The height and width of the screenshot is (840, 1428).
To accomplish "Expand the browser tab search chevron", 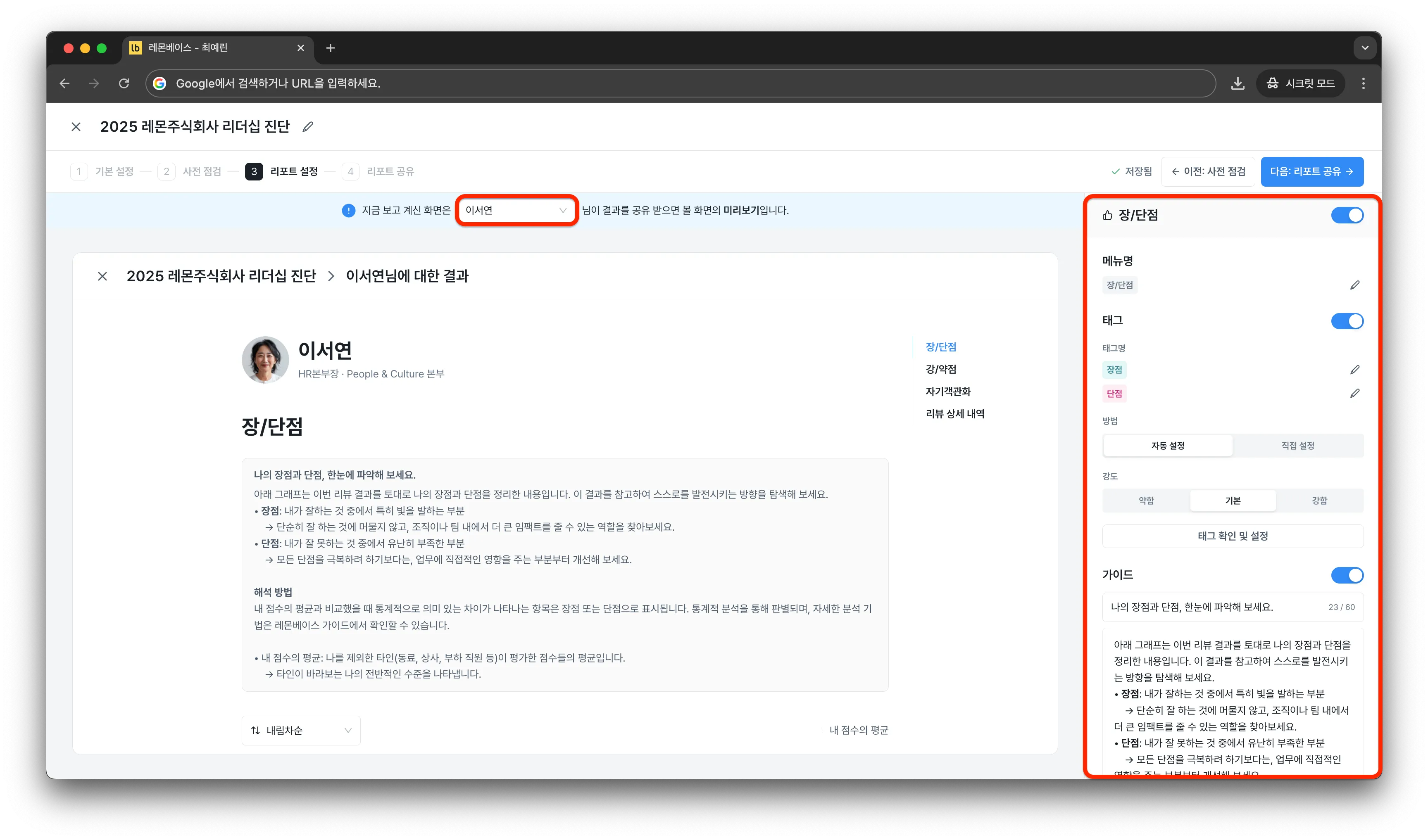I will 1364,48.
